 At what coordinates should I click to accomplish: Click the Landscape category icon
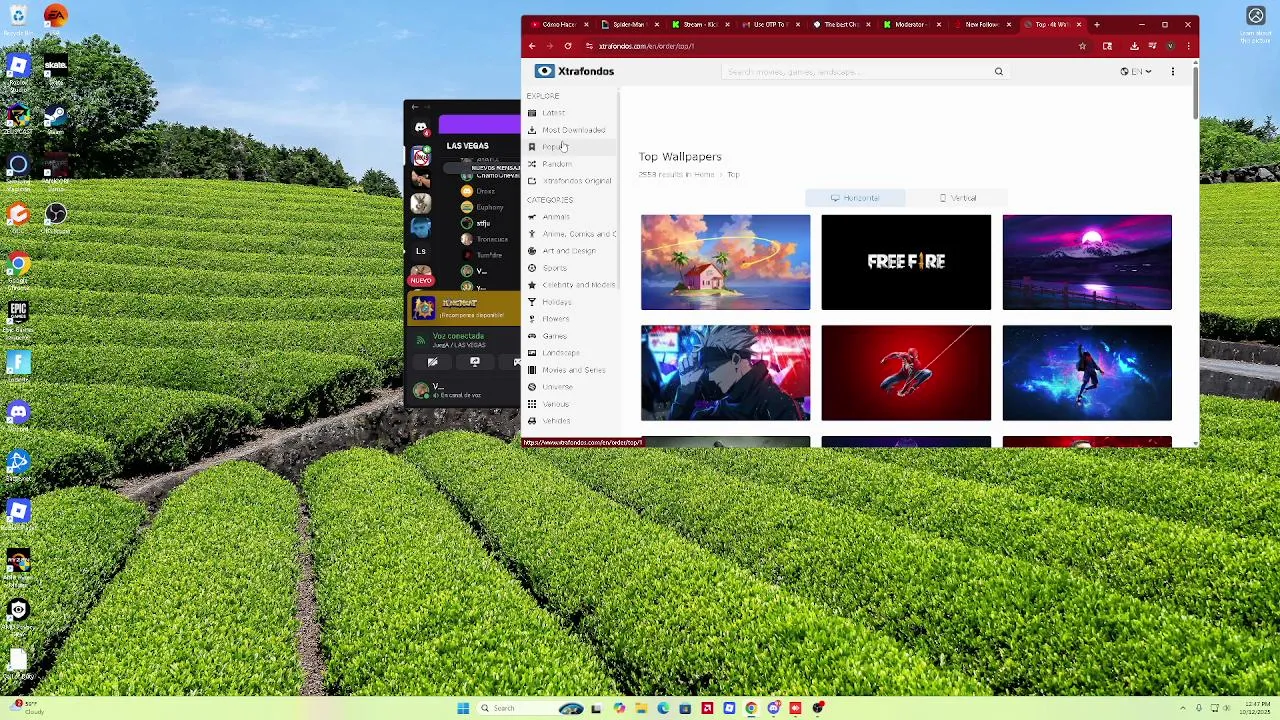[x=532, y=353]
